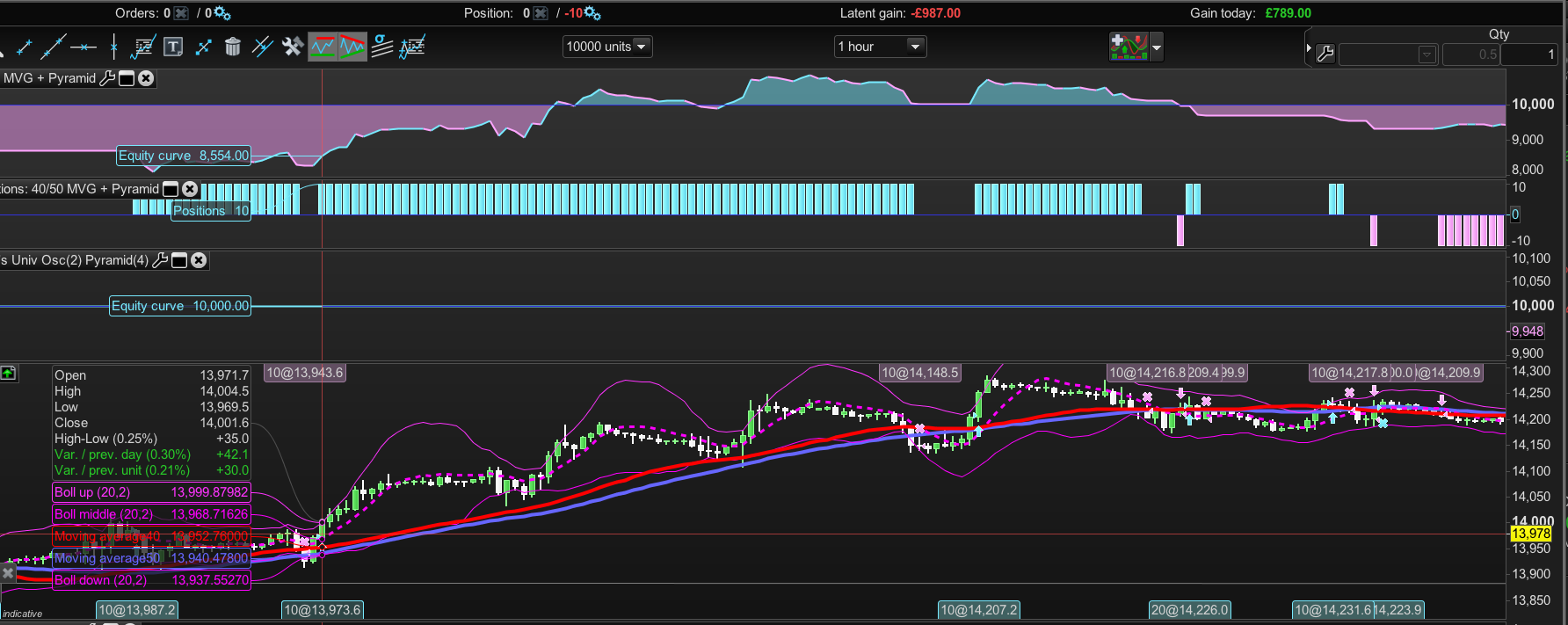Open the empty order type dropdown
Viewport: 1568px width, 625px height.
coord(1388,55)
